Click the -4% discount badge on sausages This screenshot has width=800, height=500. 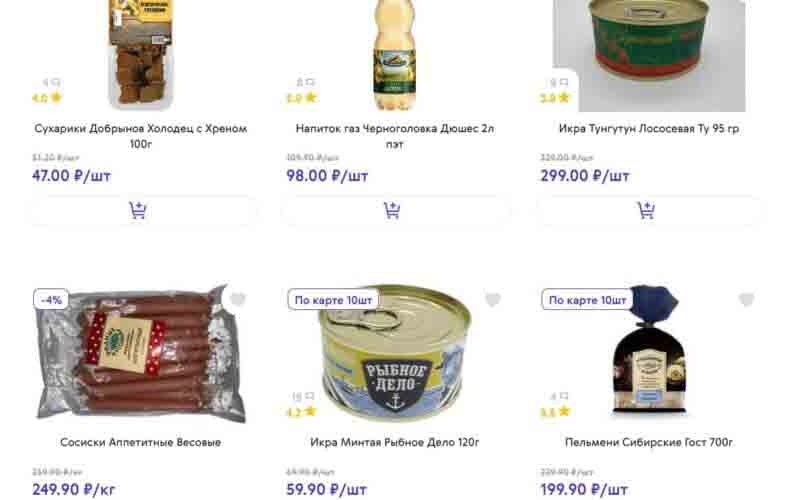click(52, 300)
